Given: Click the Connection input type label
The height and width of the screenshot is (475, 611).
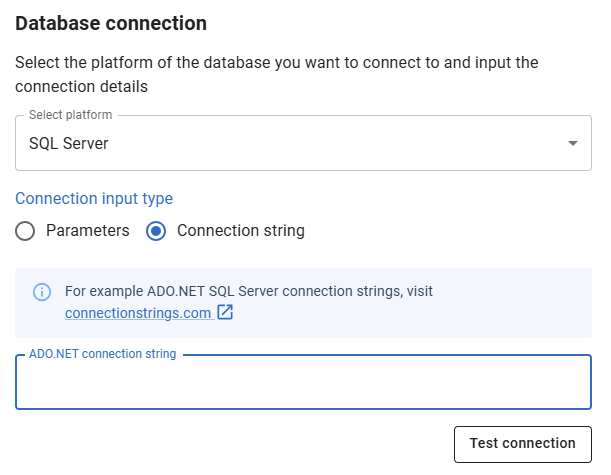Looking at the screenshot, I should click(x=94, y=198).
